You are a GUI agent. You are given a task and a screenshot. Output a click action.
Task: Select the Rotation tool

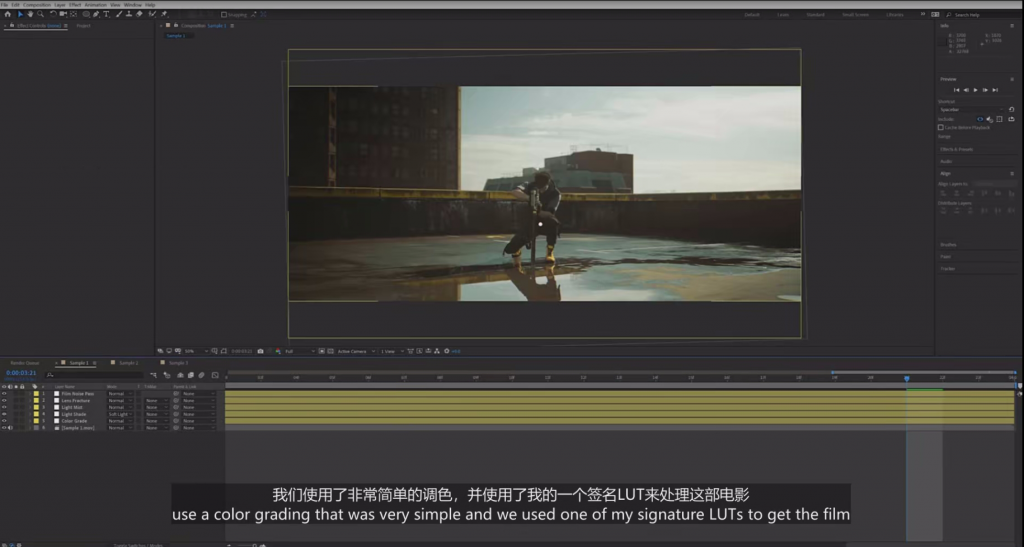53,14
